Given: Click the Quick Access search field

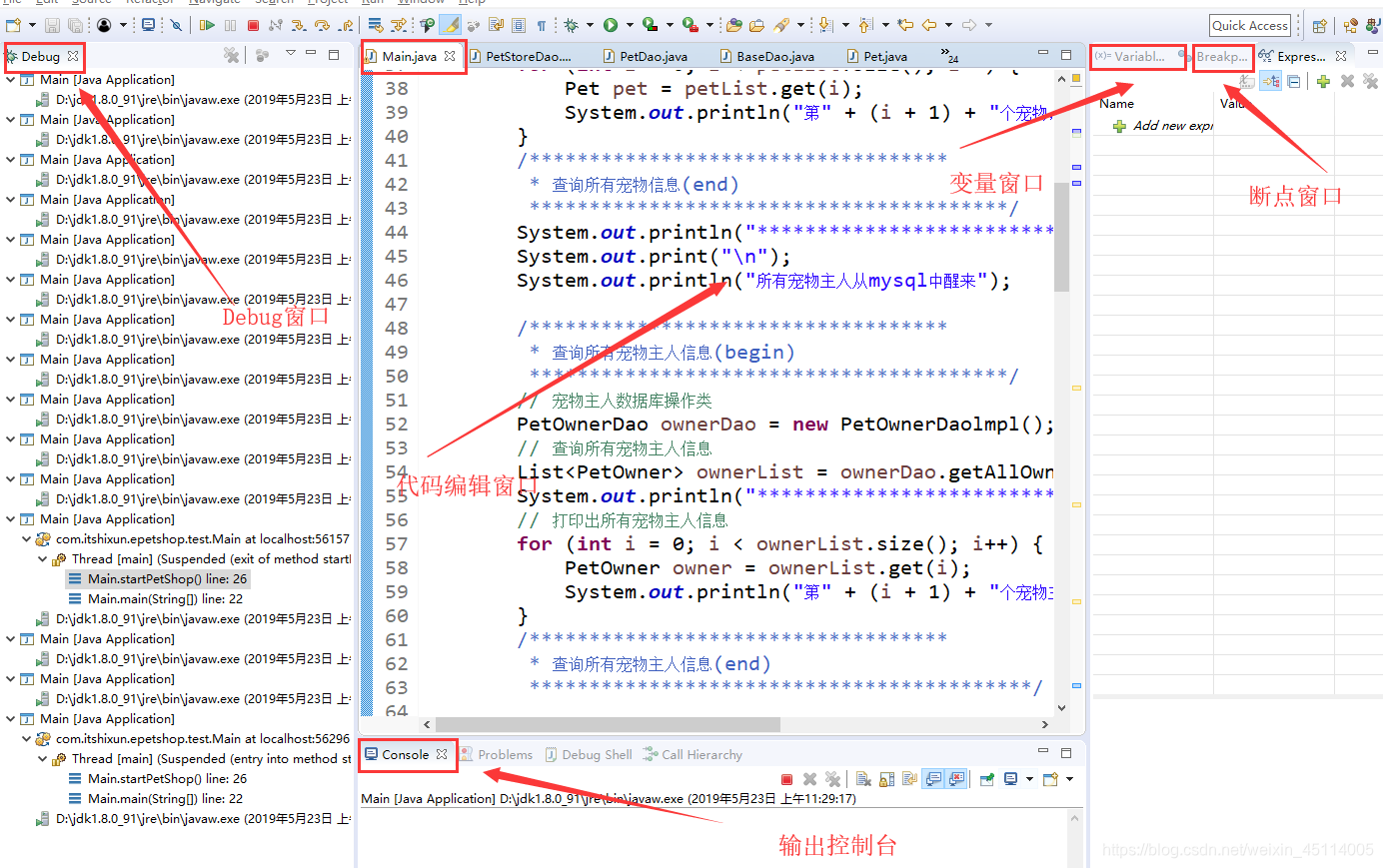Looking at the screenshot, I should pyautogui.click(x=1250, y=26).
